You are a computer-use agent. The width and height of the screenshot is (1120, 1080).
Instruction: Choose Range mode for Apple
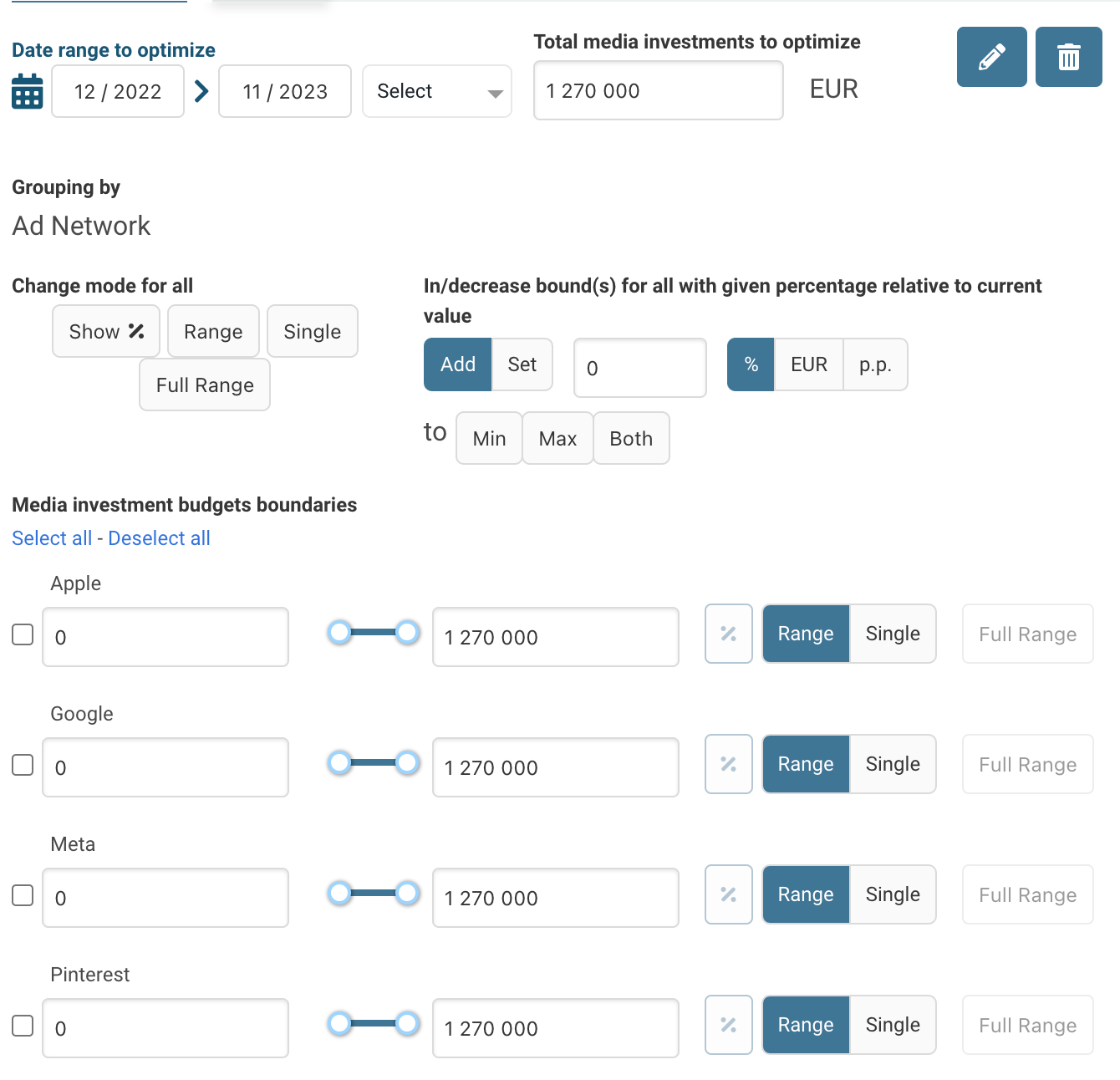click(x=806, y=634)
